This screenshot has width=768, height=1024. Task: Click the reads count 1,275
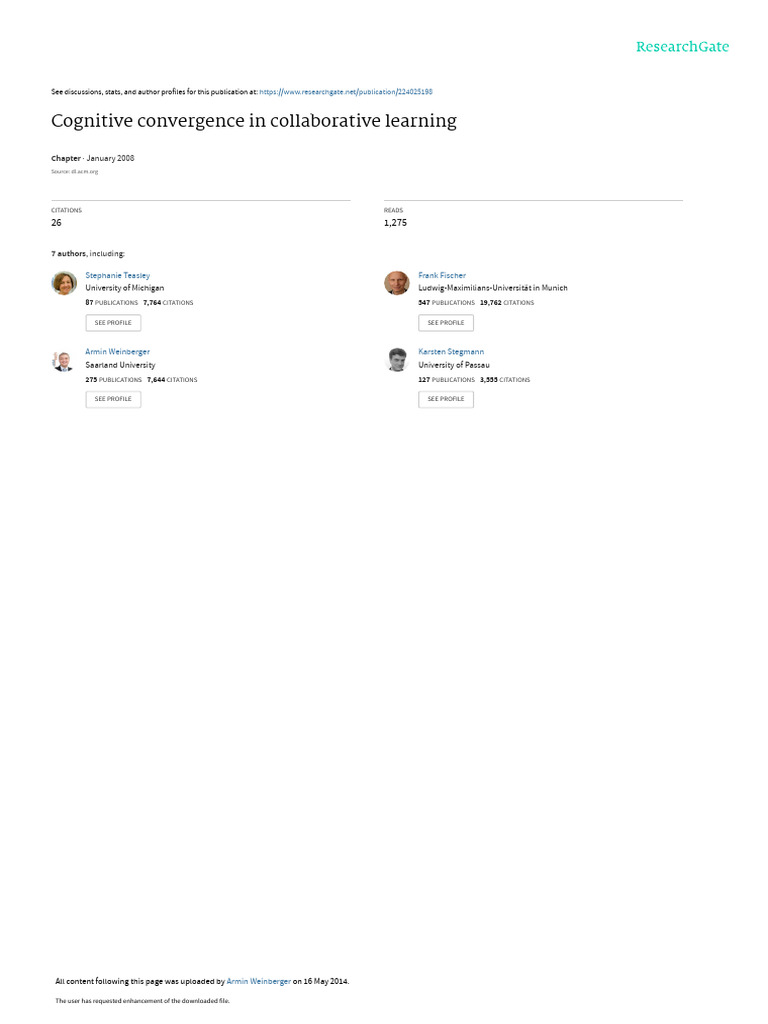click(x=395, y=223)
